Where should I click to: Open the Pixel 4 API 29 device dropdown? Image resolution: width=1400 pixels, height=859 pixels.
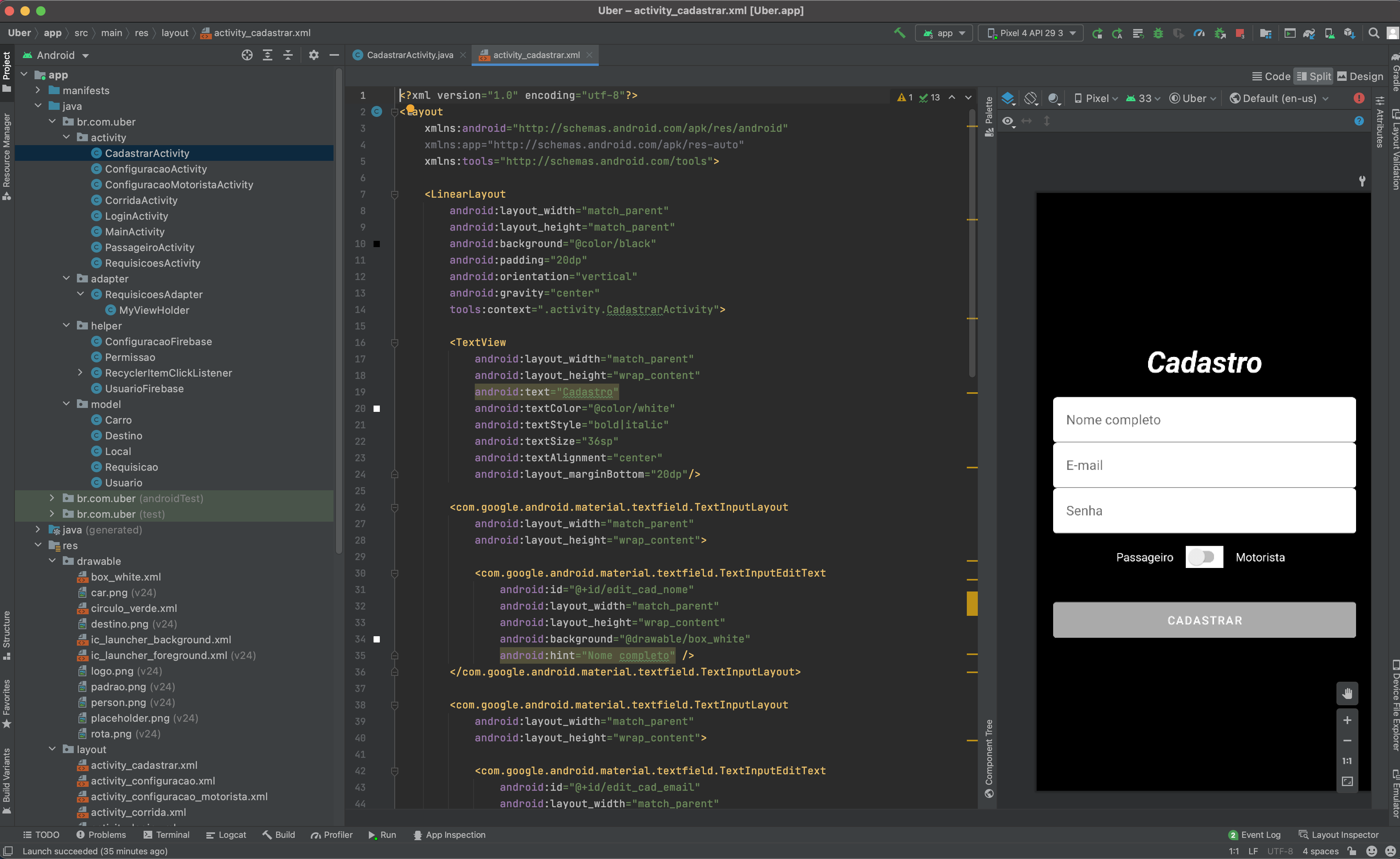[1030, 33]
